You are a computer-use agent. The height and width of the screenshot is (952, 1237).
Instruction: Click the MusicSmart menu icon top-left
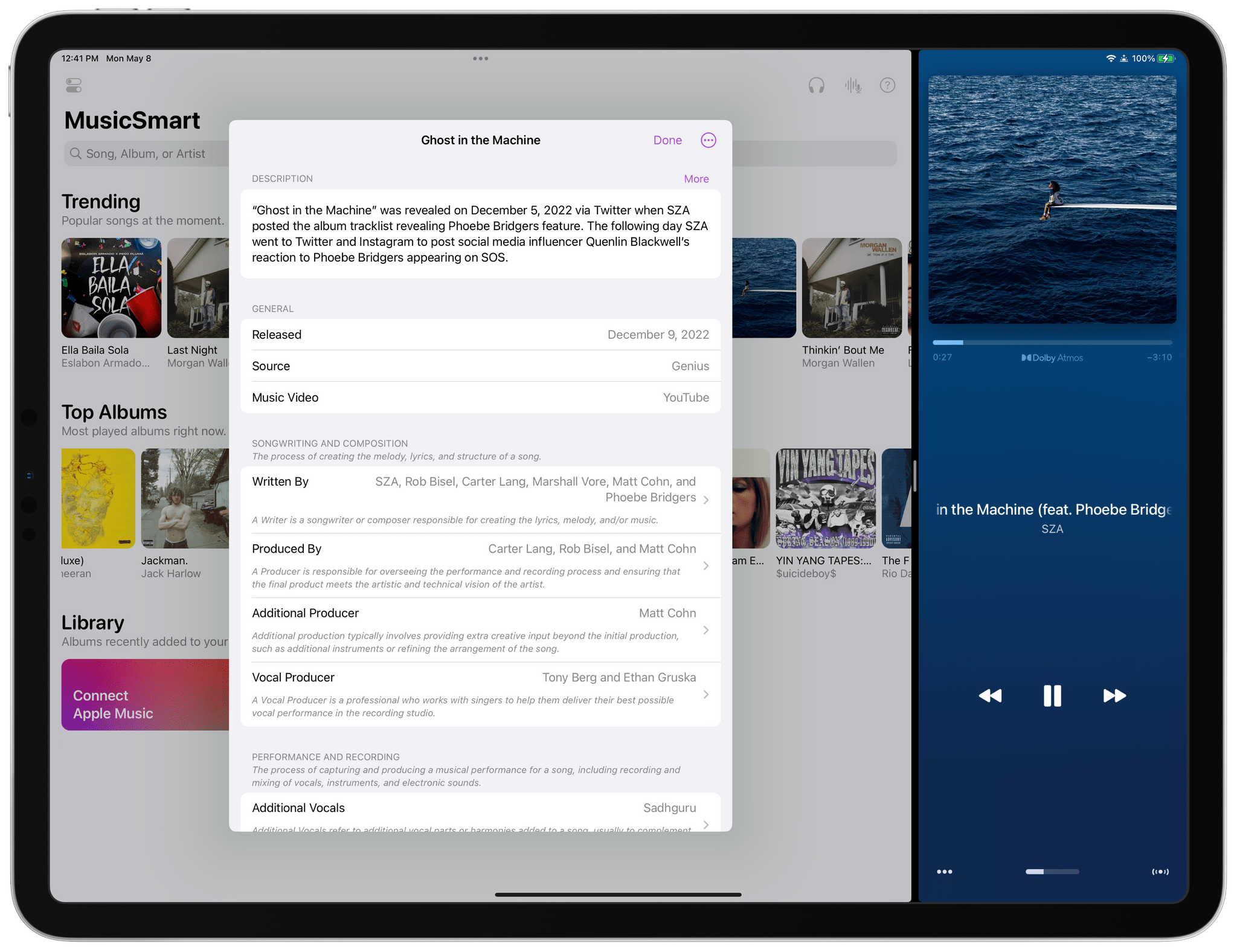(x=76, y=84)
